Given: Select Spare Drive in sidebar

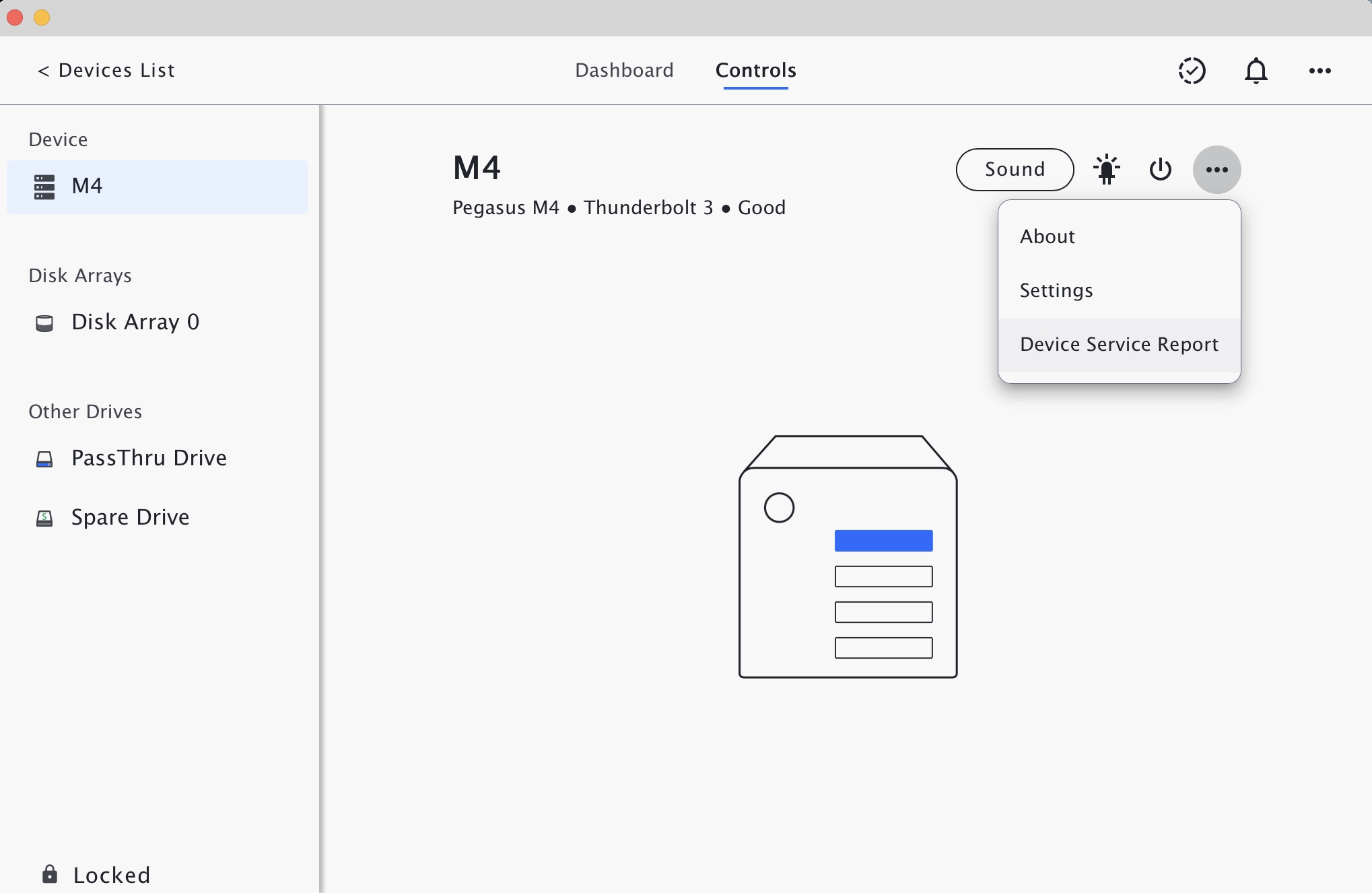Looking at the screenshot, I should 130,517.
